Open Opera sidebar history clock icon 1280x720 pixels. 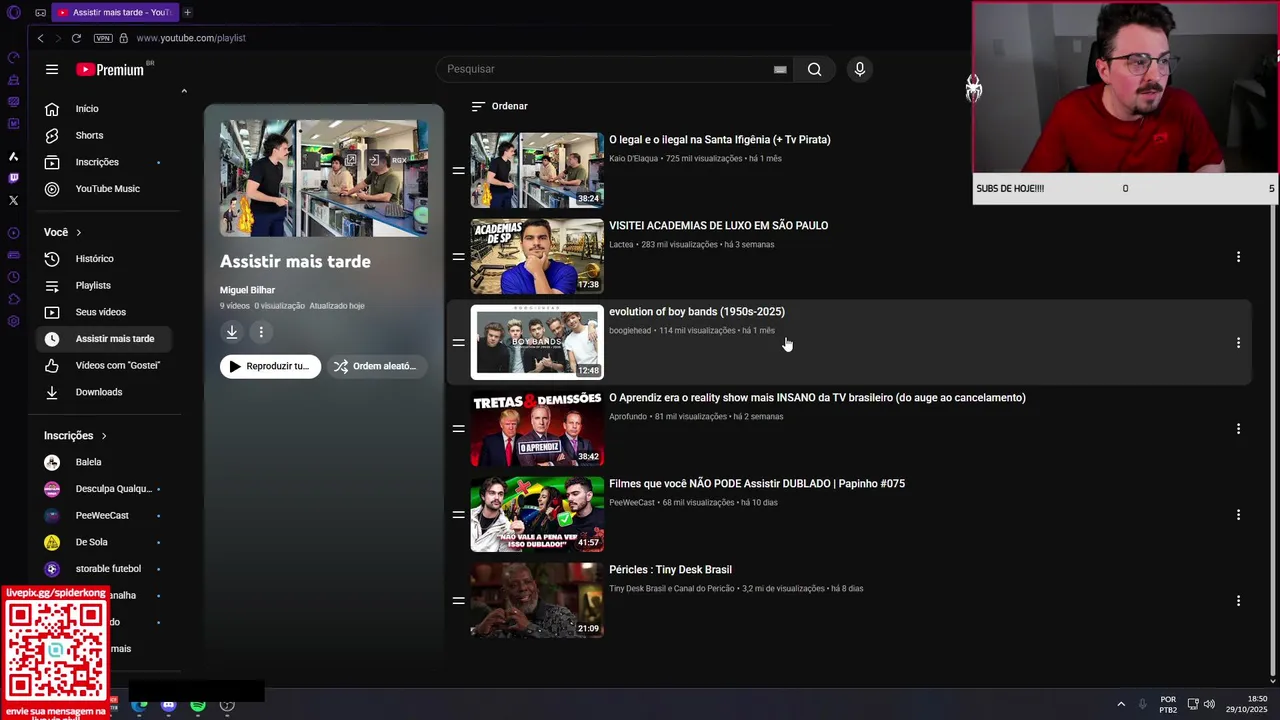tap(13, 277)
